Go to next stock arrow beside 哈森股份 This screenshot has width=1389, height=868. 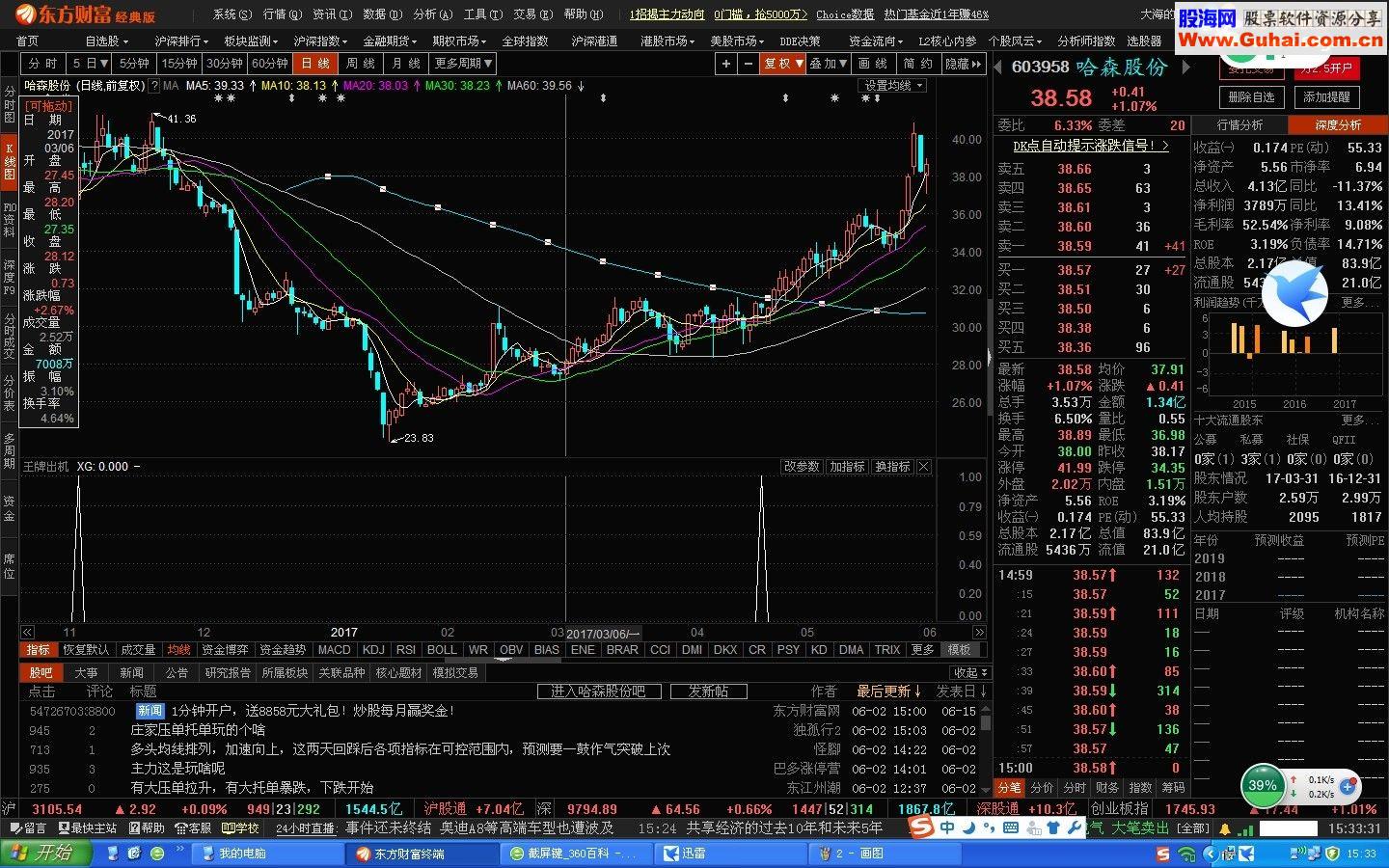coord(1185,68)
